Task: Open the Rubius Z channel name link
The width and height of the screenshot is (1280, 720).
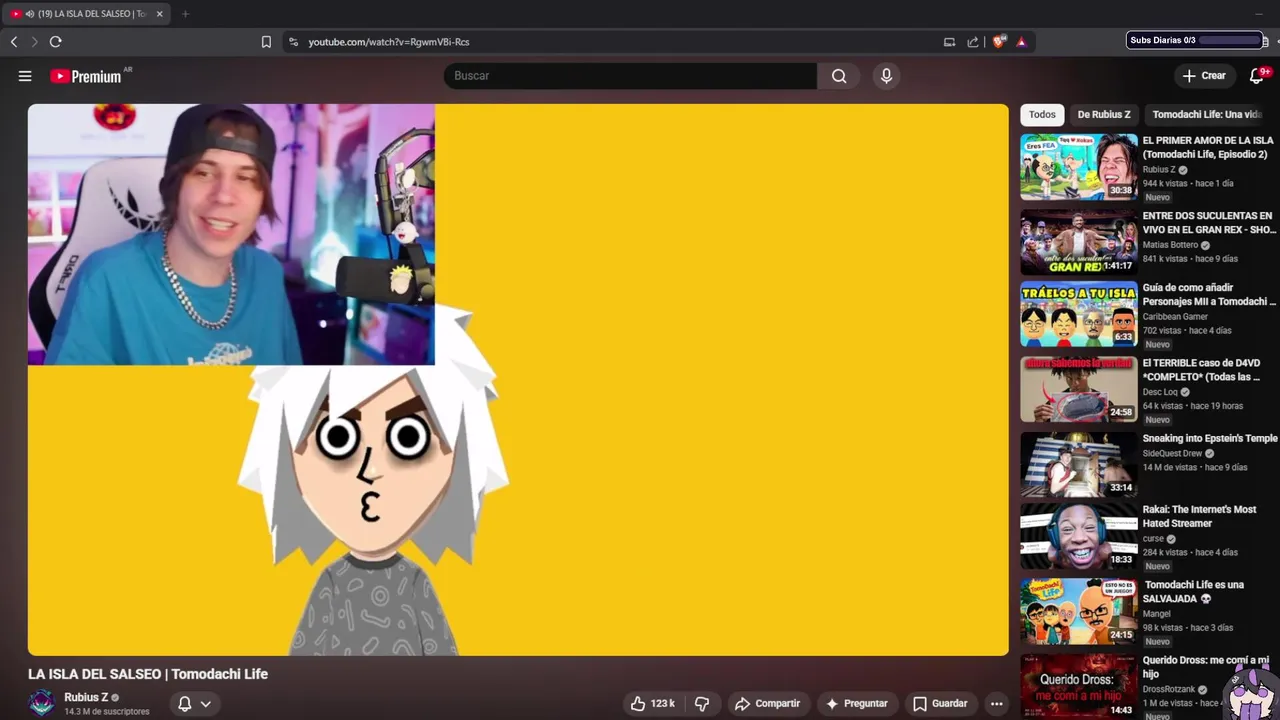Action: coord(86,698)
